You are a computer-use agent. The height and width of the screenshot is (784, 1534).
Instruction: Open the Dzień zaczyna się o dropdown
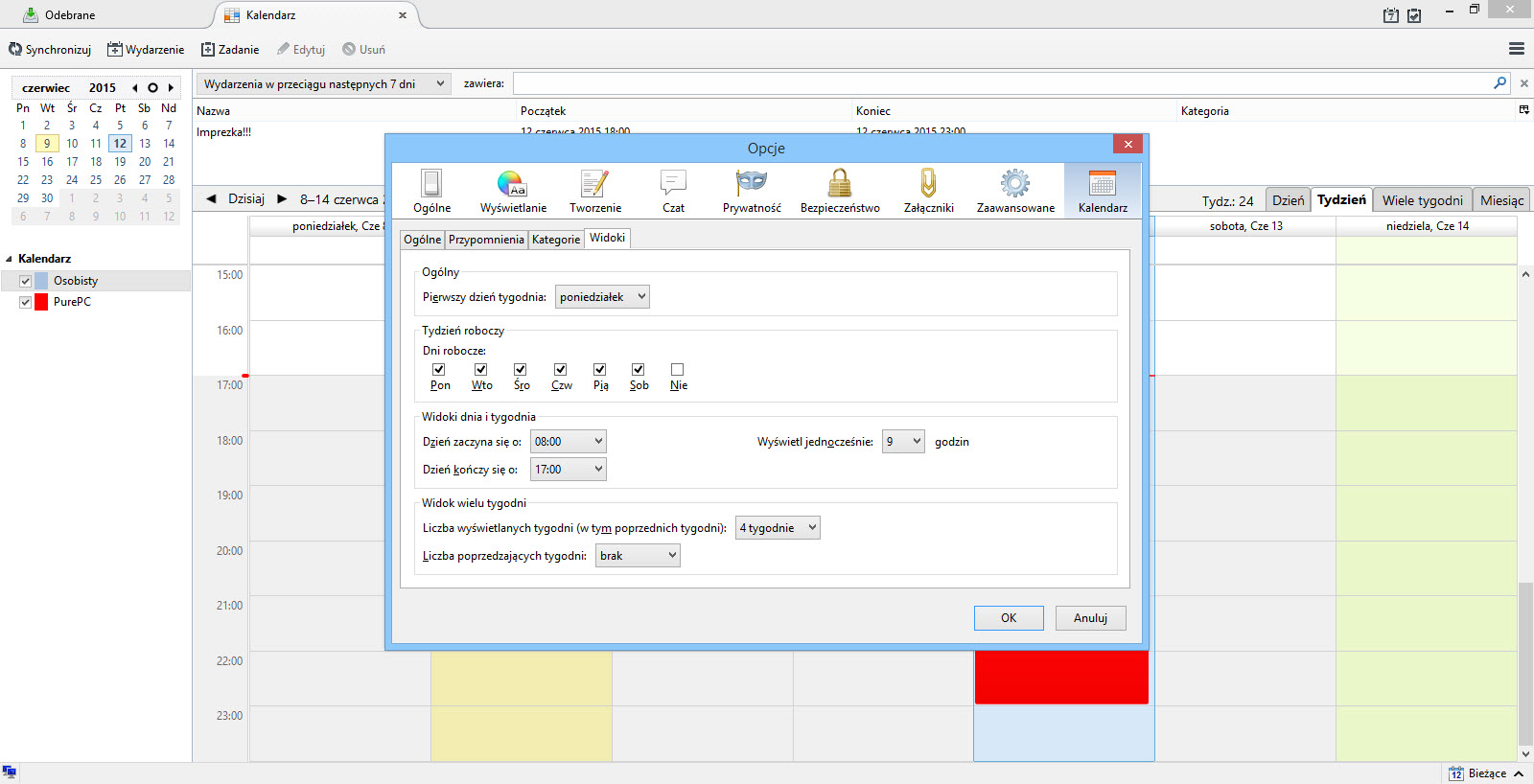(x=569, y=442)
